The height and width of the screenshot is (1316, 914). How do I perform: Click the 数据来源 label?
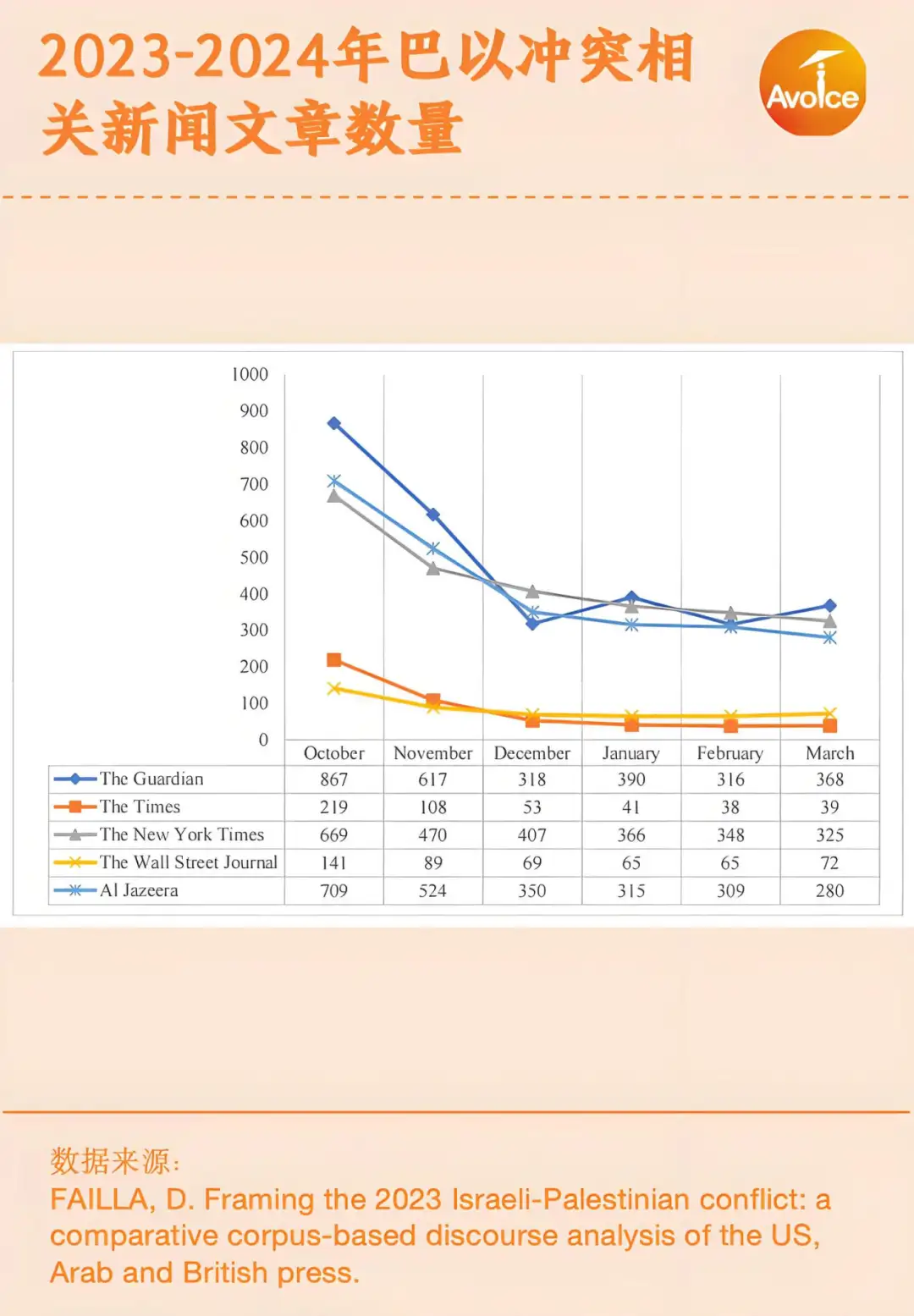click(x=114, y=1161)
